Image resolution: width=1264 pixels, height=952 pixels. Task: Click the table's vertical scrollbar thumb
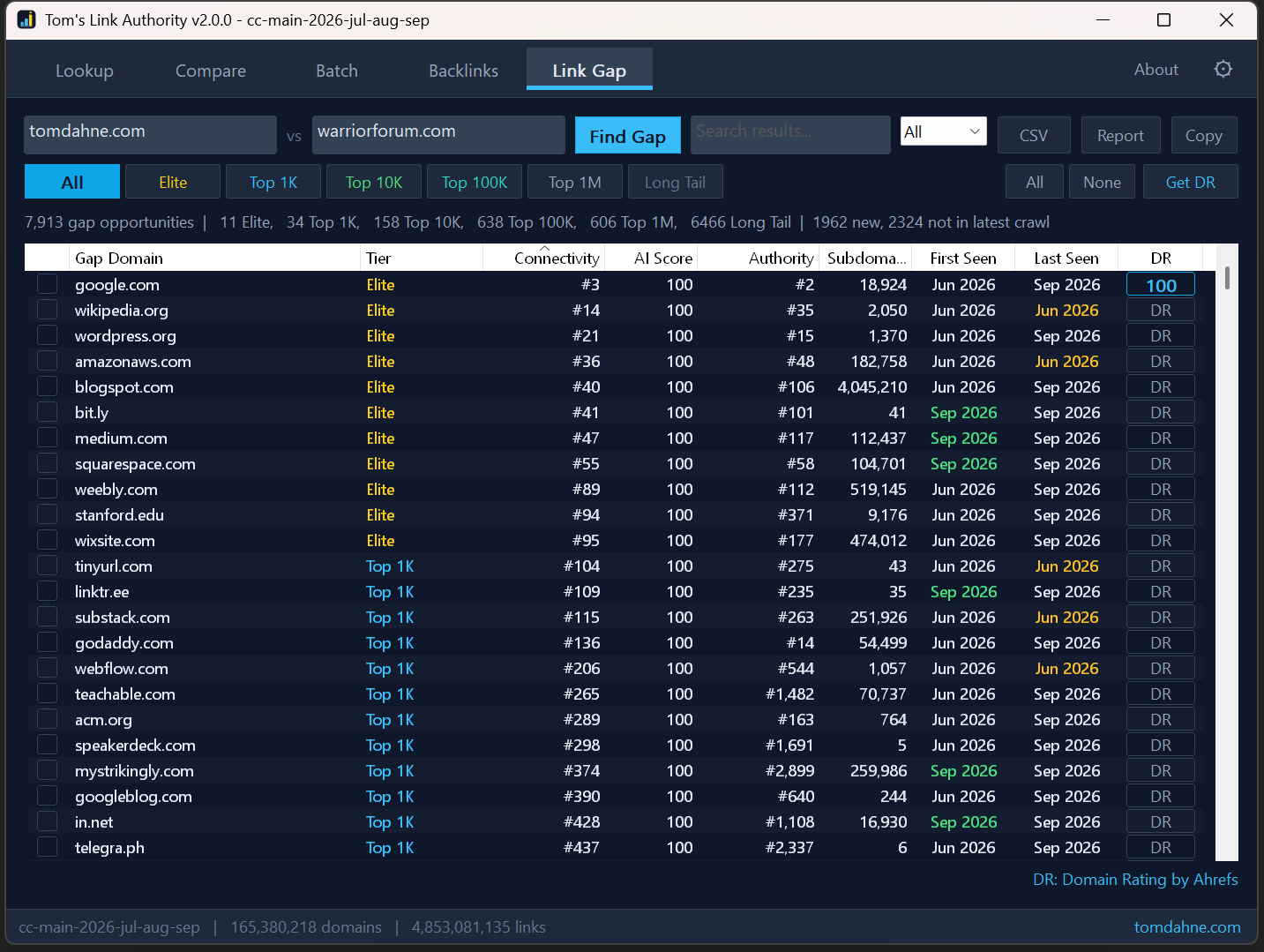point(1227,278)
